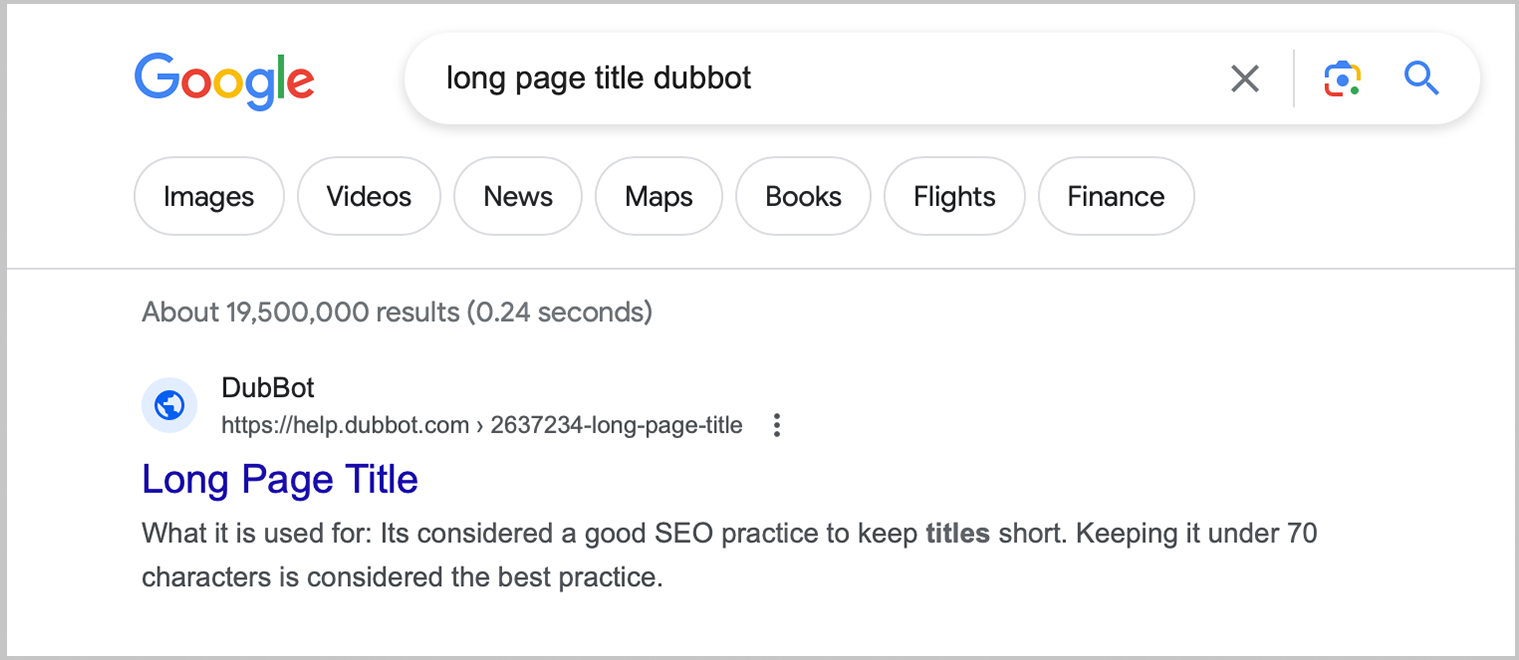Image resolution: width=1519 pixels, height=660 pixels.
Task: Click inside the search query input box
Action: [700, 78]
